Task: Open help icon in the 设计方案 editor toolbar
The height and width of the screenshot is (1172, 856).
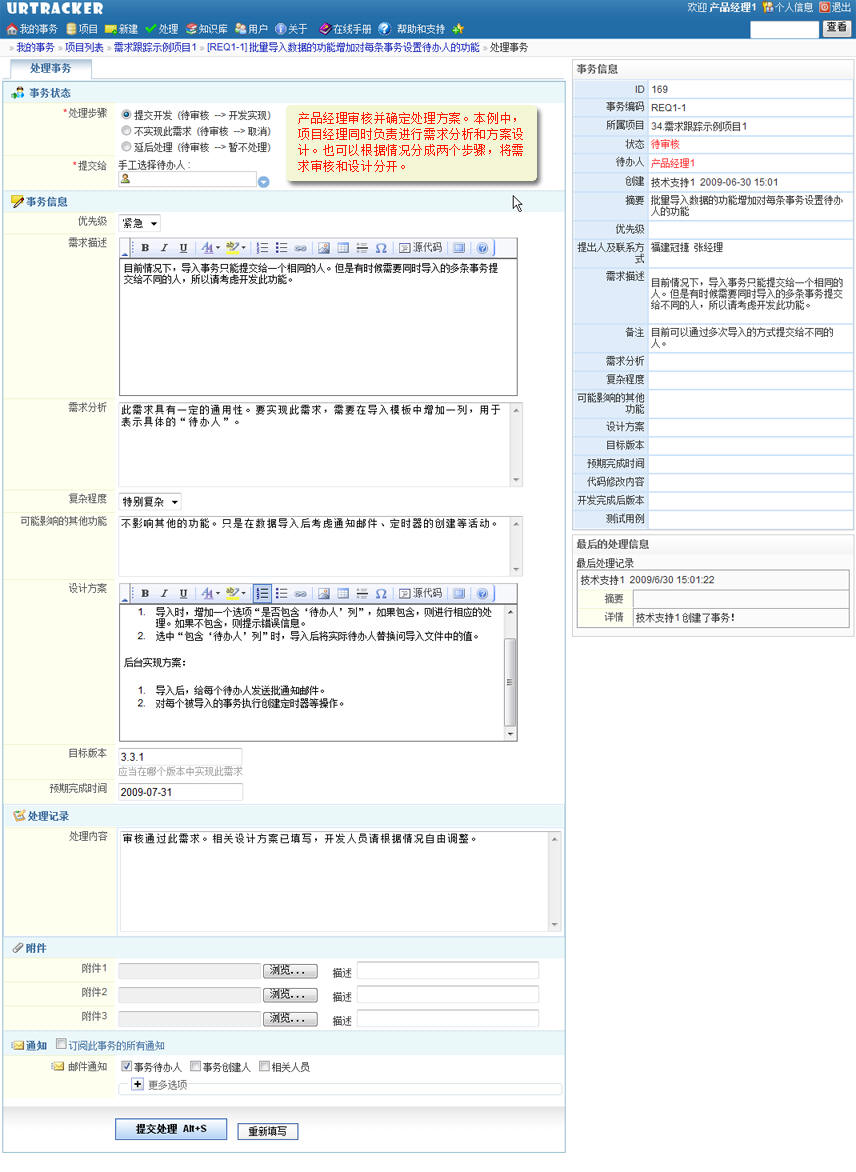Action: [x=482, y=593]
